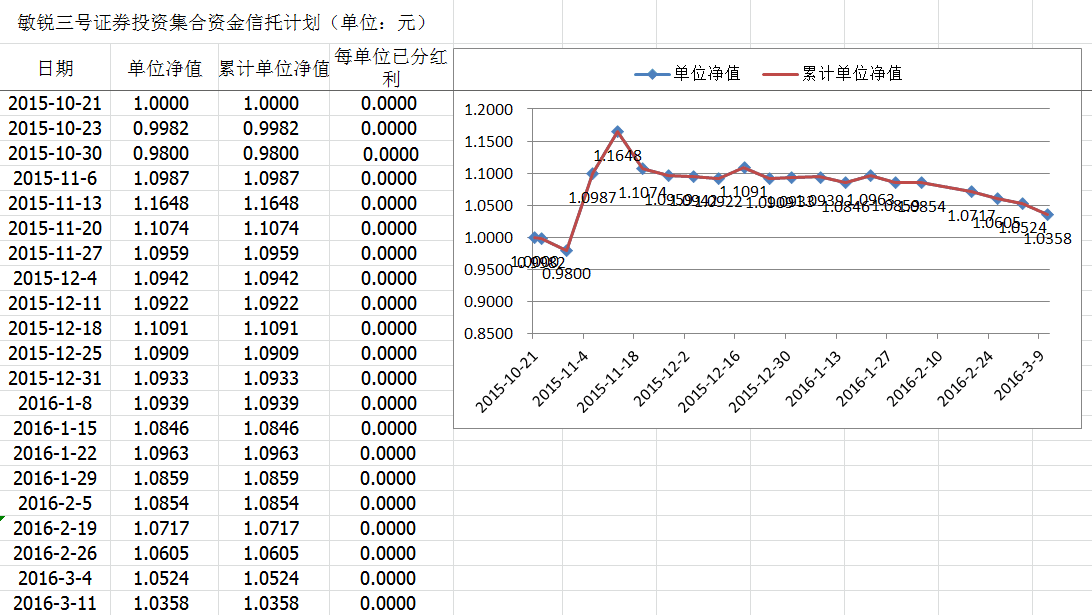Viewport: 1092px width, 615px height.
Task: Click the 0.8500 value on the vertical axis
Action: tap(488, 334)
